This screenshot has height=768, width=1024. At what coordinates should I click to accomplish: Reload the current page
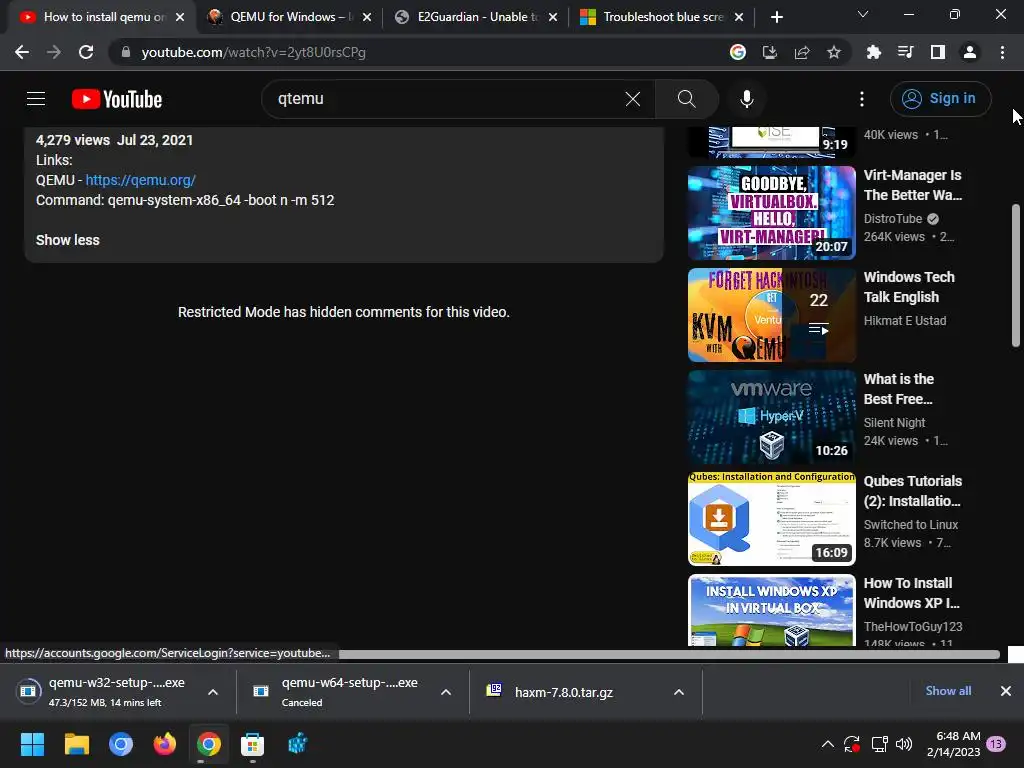click(x=86, y=52)
